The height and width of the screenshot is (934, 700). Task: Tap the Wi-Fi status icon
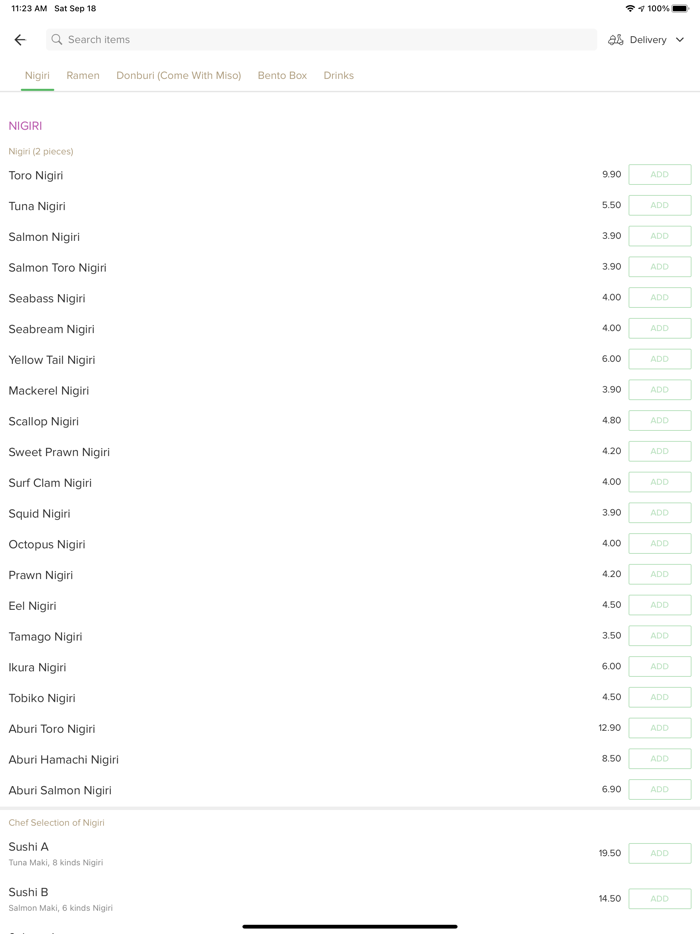coord(629,8)
